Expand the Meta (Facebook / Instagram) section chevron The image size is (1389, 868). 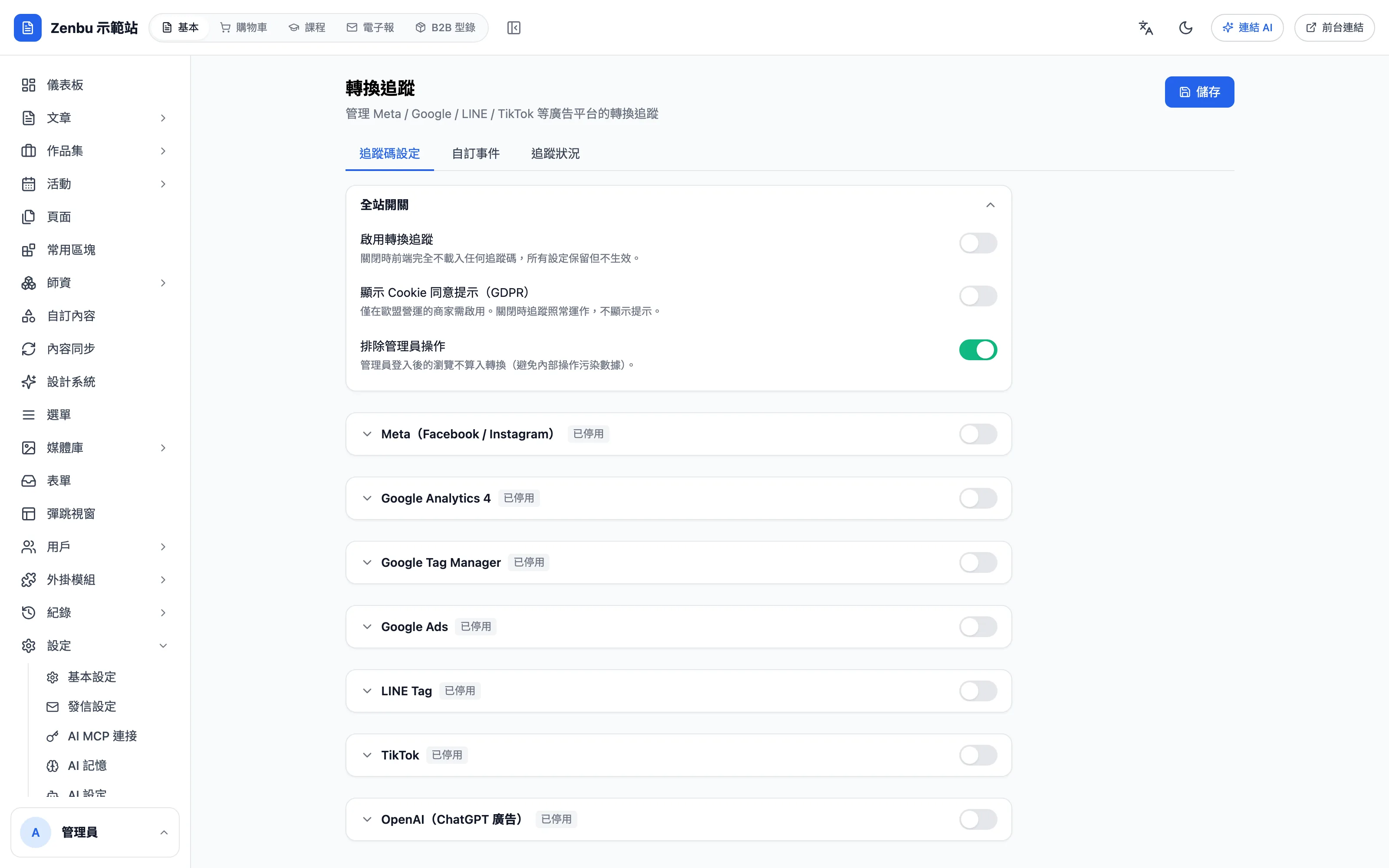(x=367, y=434)
